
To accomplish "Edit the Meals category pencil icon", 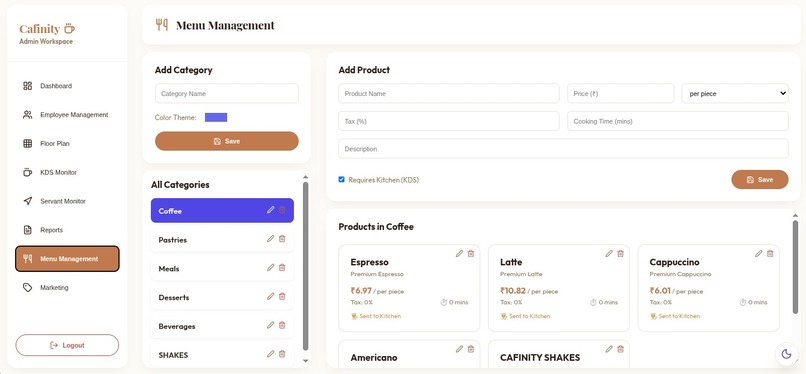I will tap(270, 268).
